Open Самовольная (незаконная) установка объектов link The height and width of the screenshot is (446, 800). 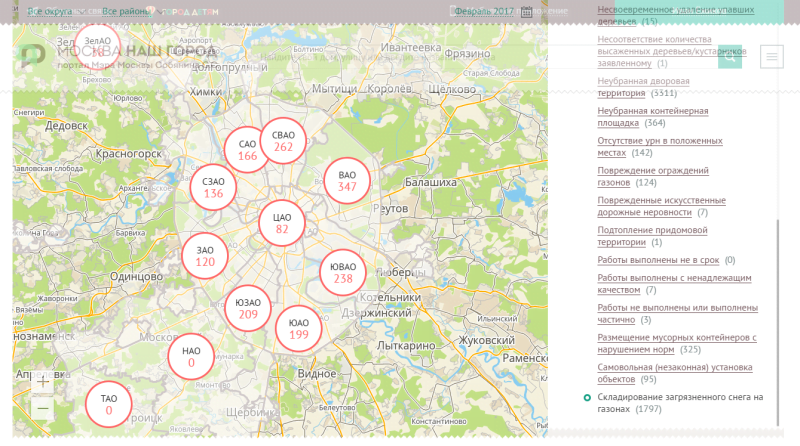click(x=674, y=373)
